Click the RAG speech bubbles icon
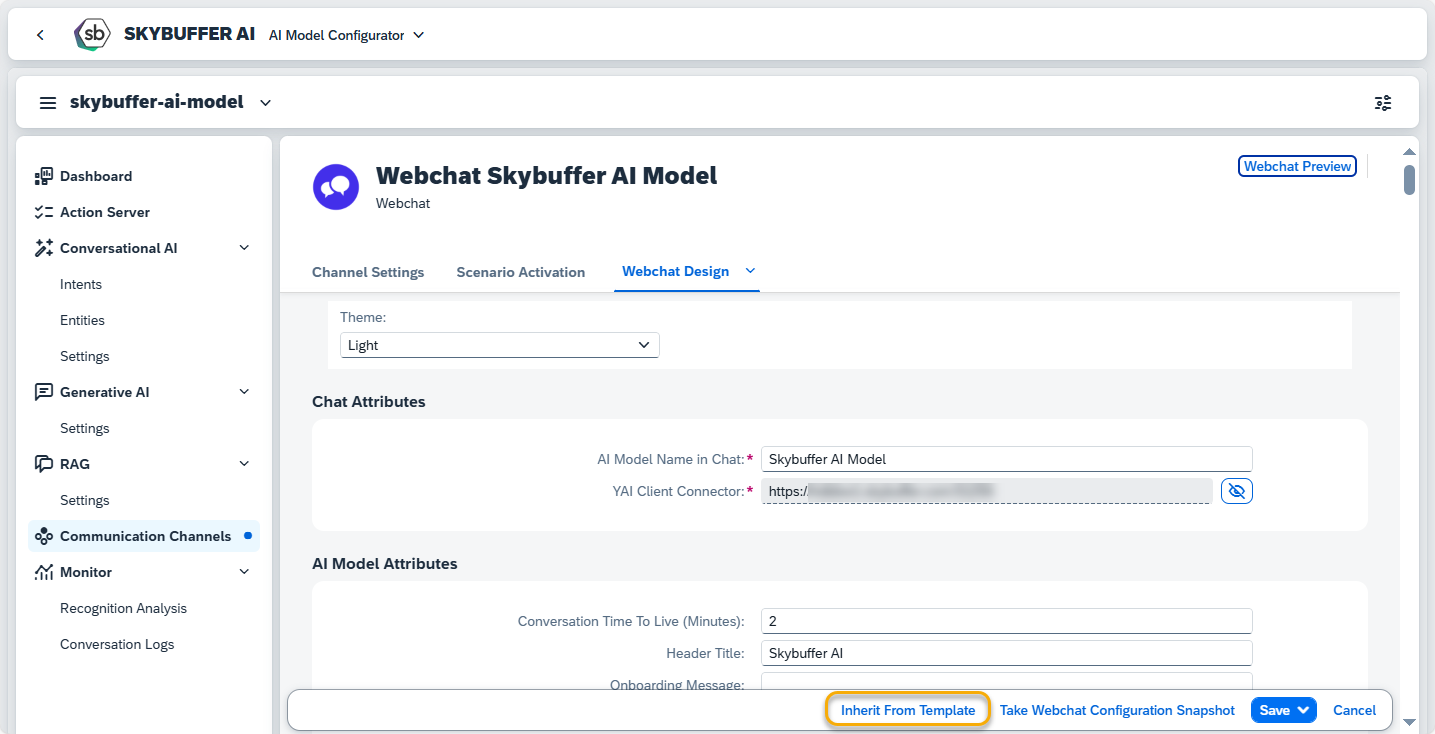 click(43, 464)
